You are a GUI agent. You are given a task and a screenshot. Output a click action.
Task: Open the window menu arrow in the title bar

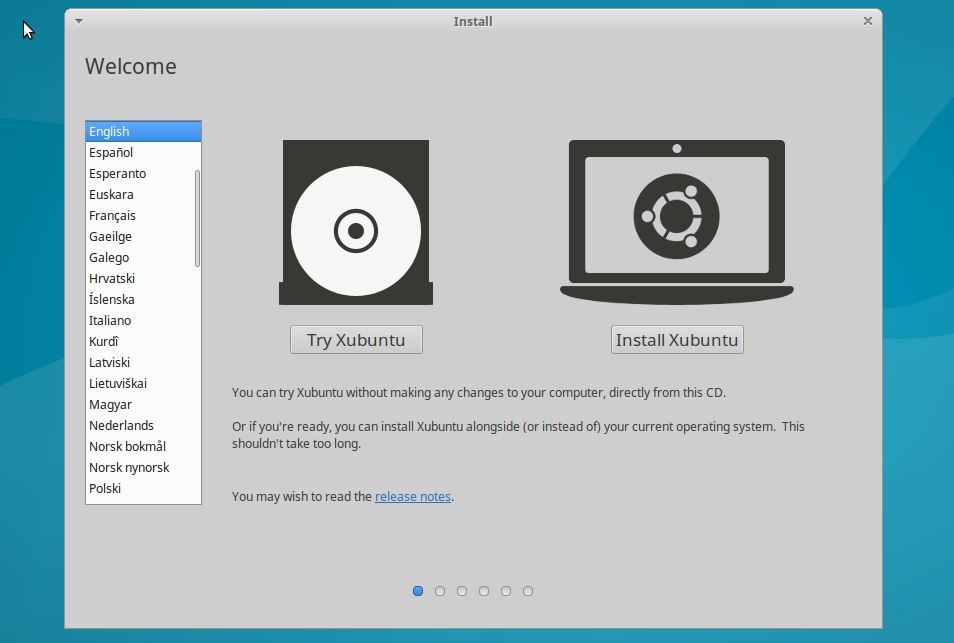coord(78,20)
